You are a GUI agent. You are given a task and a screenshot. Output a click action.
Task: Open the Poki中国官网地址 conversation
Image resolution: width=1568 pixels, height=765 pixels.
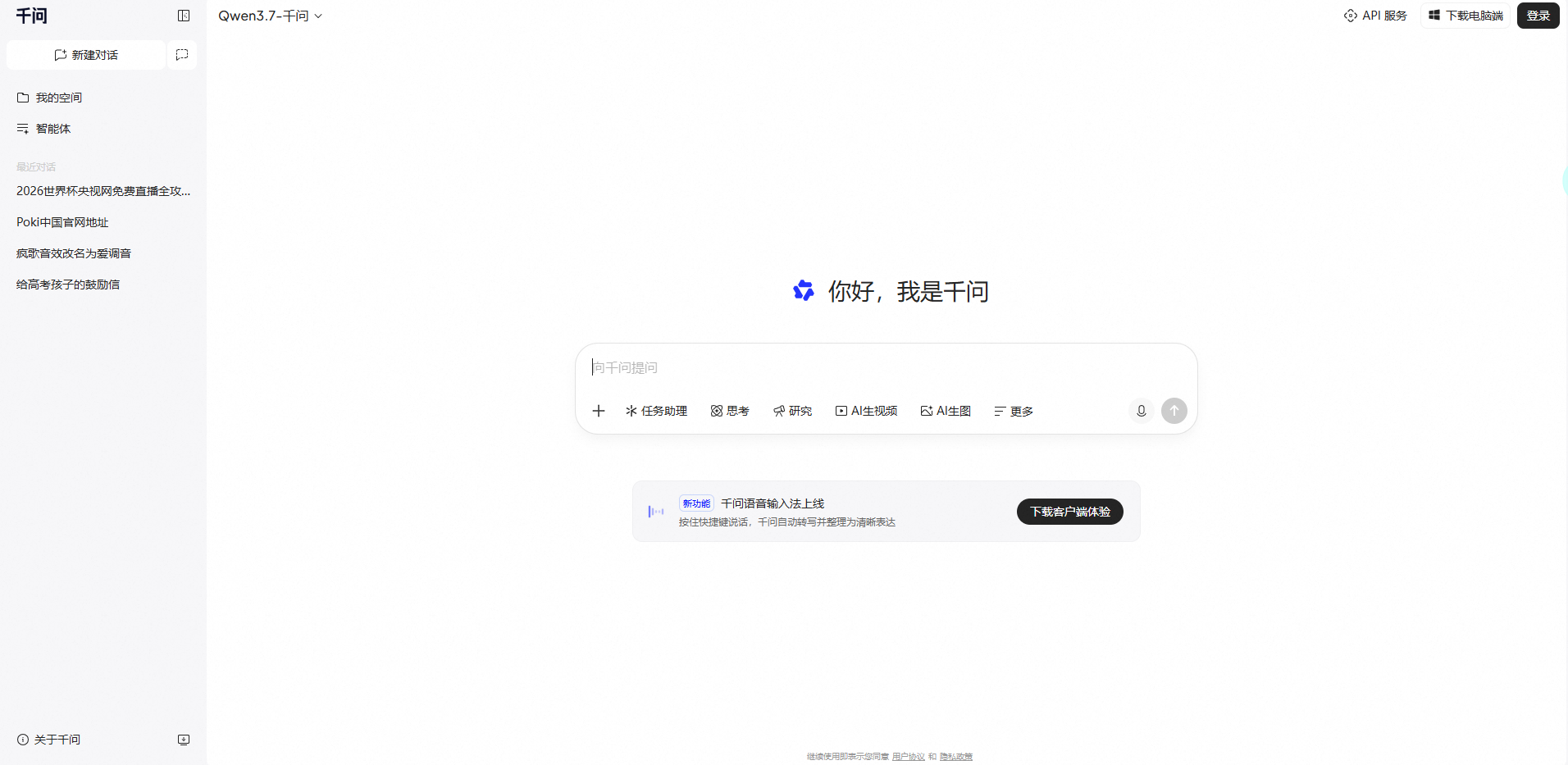(103, 222)
